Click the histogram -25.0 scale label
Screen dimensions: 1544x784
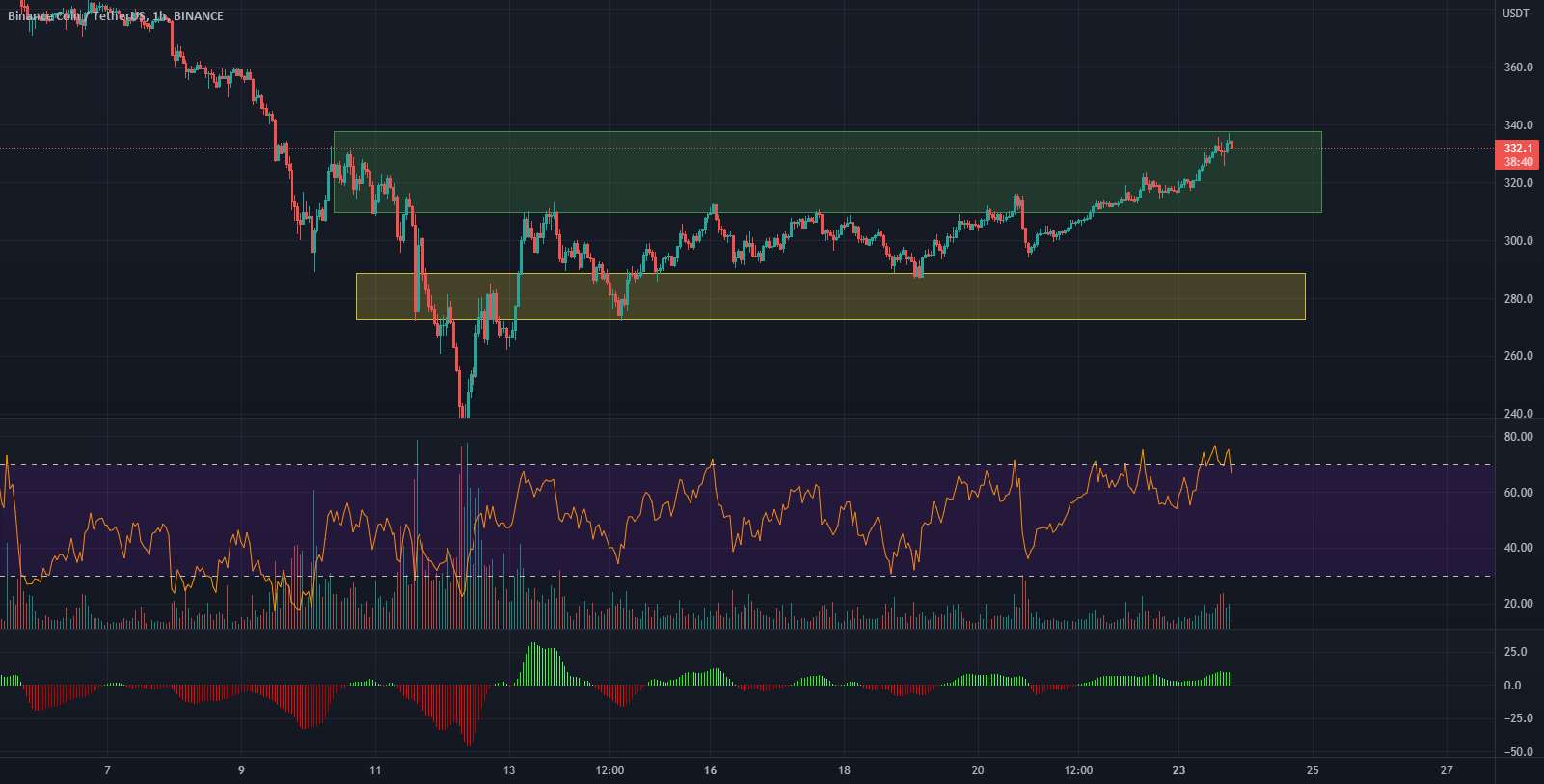coord(1518,718)
